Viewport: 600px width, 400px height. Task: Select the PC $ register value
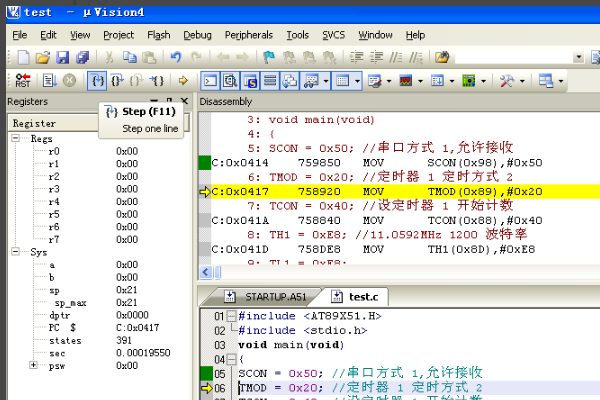(139, 327)
